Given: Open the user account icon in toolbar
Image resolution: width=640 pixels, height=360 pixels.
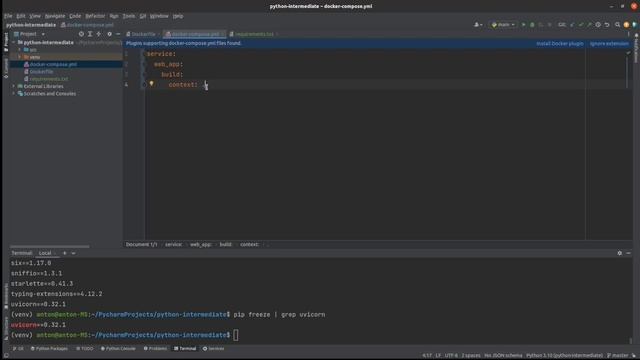Looking at the screenshot, I should point(478,25).
